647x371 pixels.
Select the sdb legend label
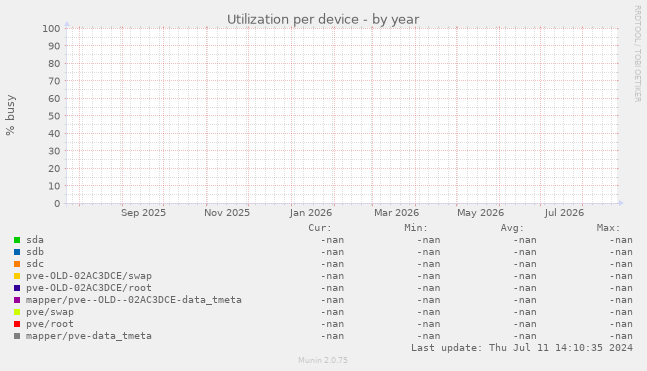pos(35,252)
